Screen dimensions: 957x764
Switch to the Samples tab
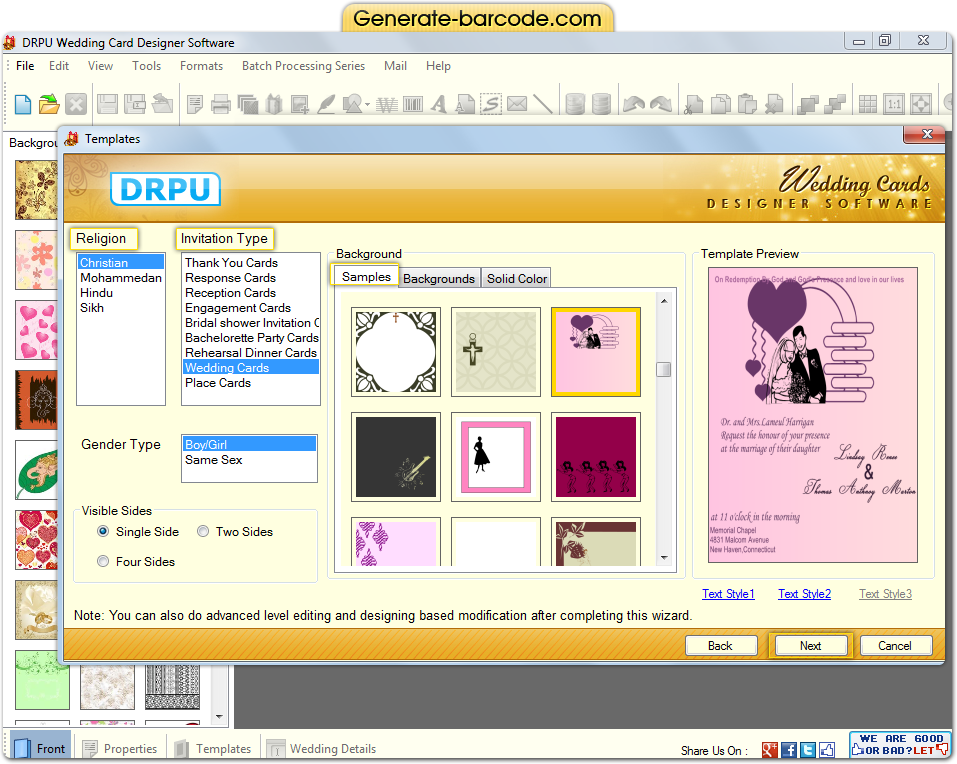coord(366,276)
